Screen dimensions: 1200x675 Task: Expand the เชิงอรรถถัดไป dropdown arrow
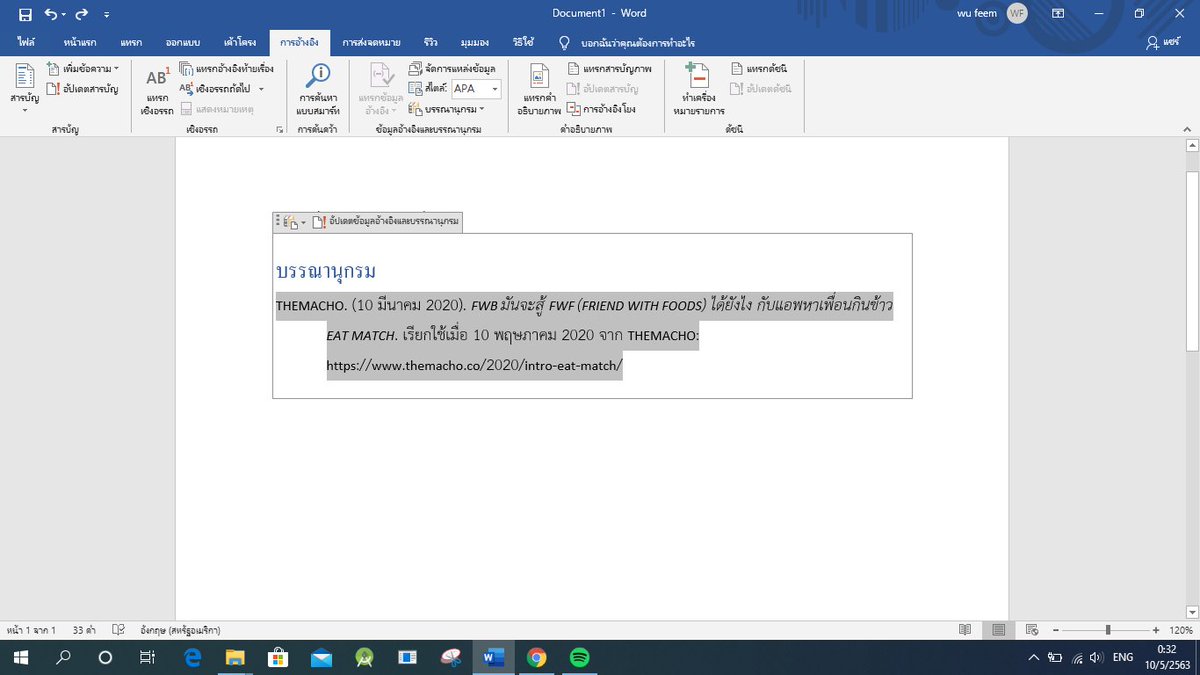261,89
